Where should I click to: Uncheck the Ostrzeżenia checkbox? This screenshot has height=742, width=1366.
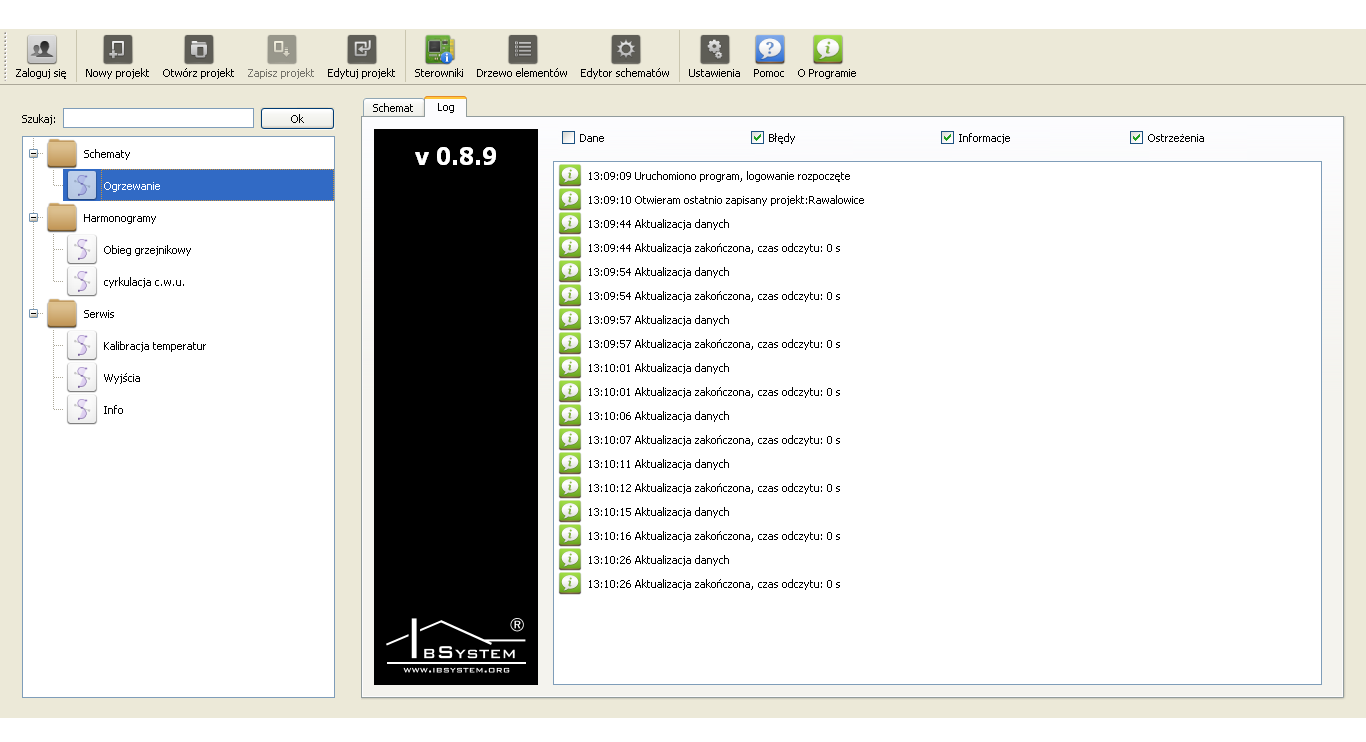click(1136, 138)
